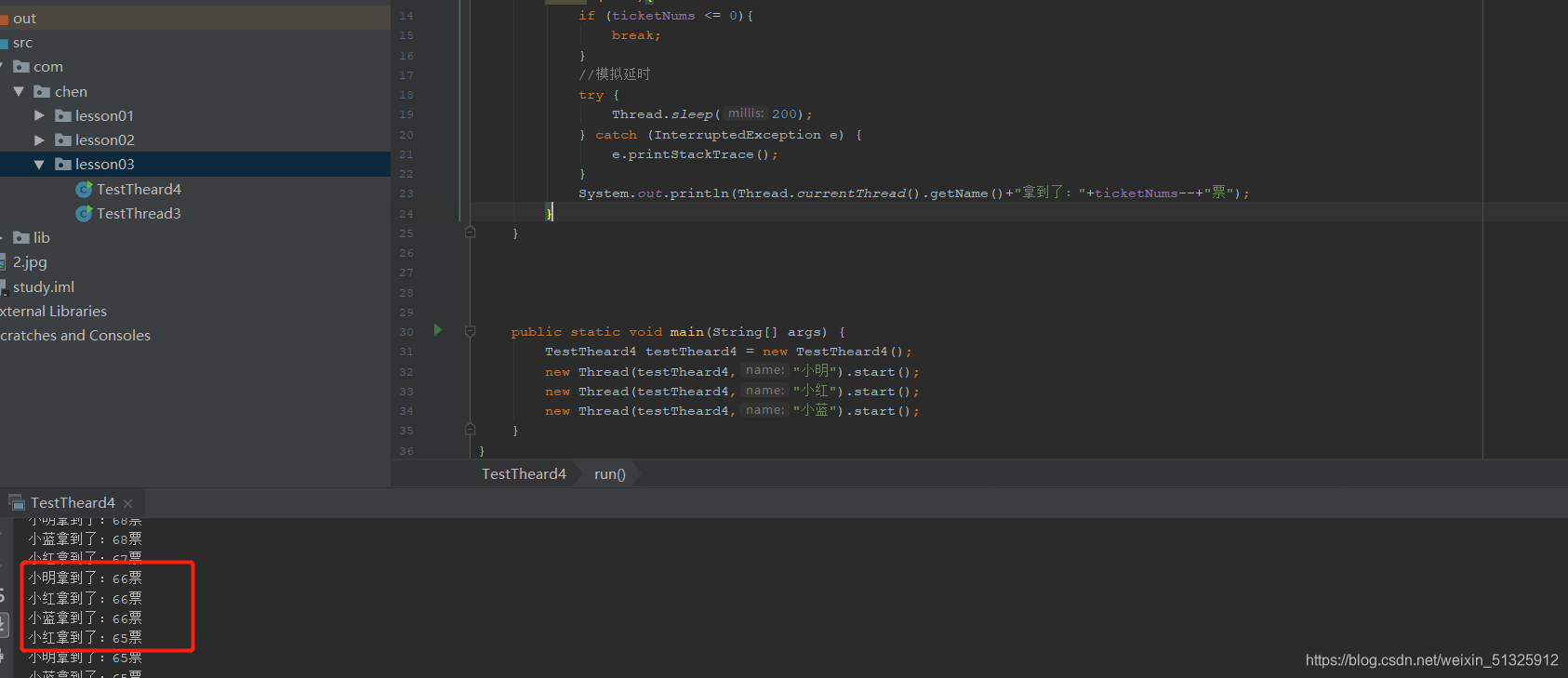Click the '//模拟延时' comment
Screen dimensions: 1568x678
point(615,74)
